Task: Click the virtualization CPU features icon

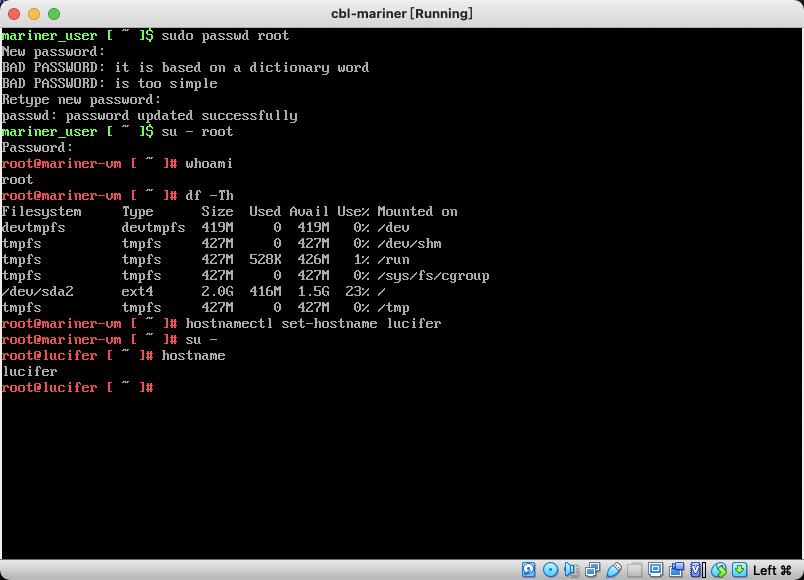Action: click(x=698, y=570)
